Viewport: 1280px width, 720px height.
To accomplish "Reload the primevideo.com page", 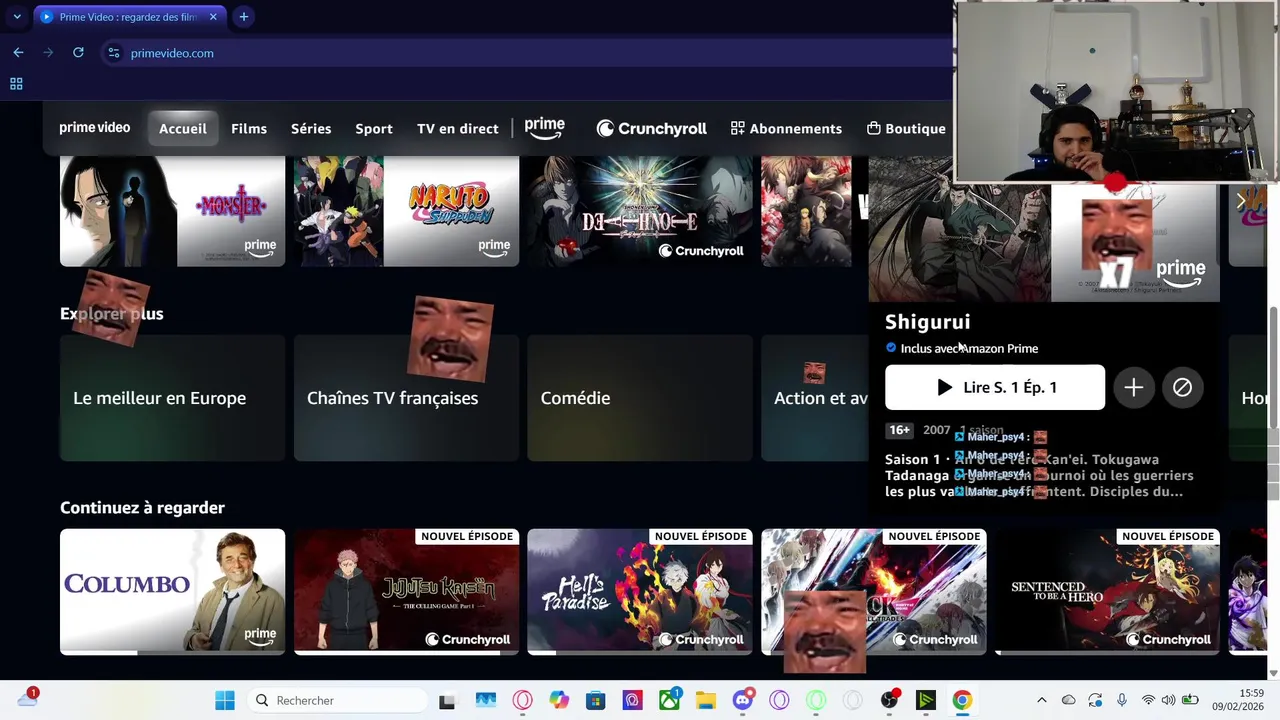I will click(78, 52).
